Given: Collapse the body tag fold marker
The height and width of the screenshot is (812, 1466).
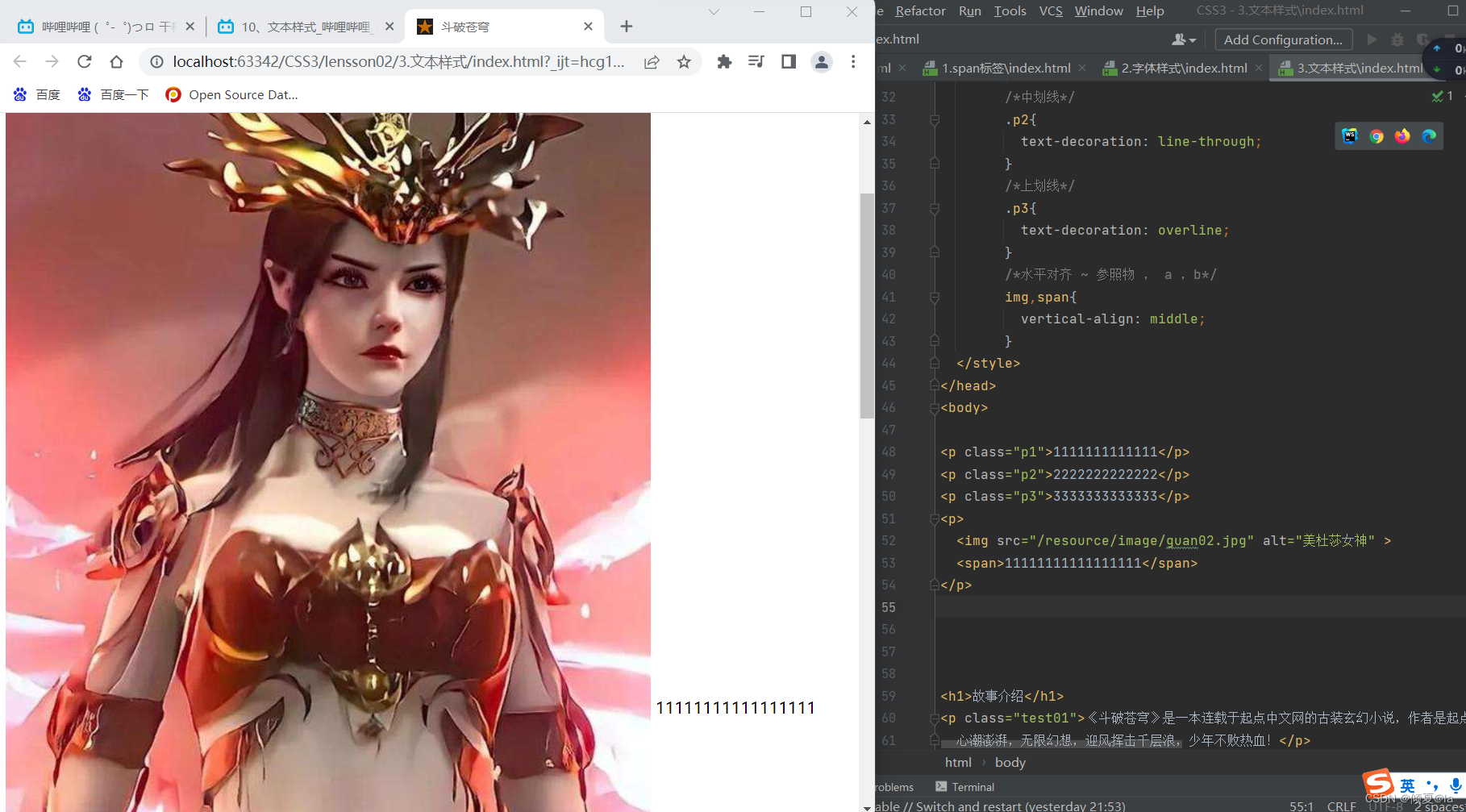Looking at the screenshot, I should [x=935, y=408].
